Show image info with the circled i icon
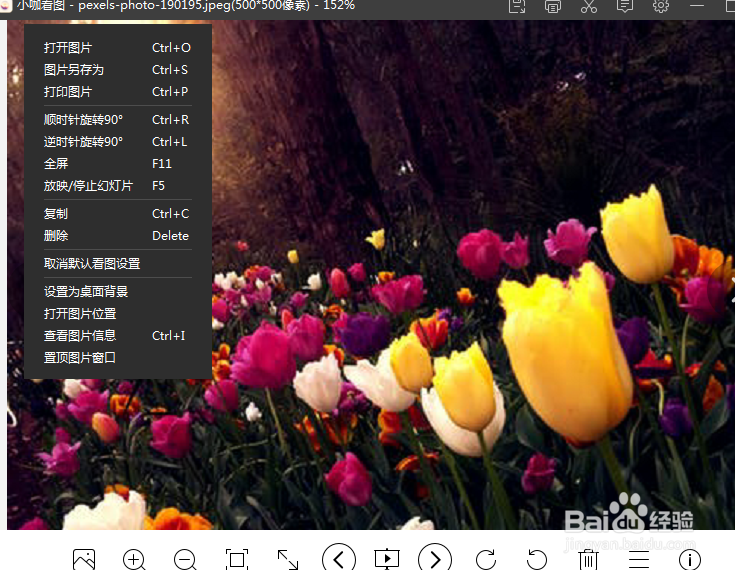 690,559
